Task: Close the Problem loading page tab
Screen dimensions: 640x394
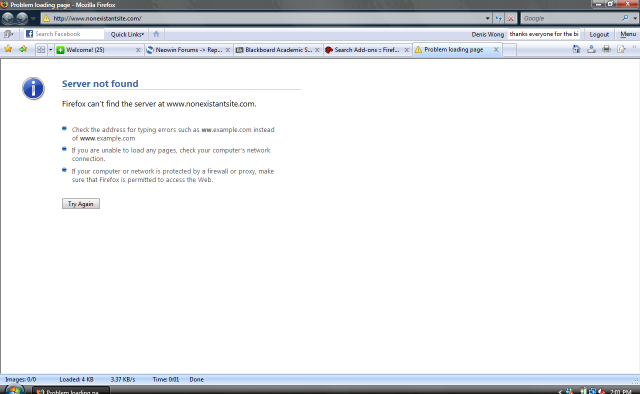Action: [x=496, y=49]
